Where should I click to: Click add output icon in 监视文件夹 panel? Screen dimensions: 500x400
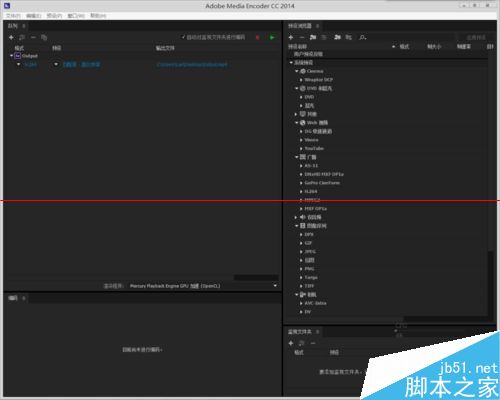(302, 343)
